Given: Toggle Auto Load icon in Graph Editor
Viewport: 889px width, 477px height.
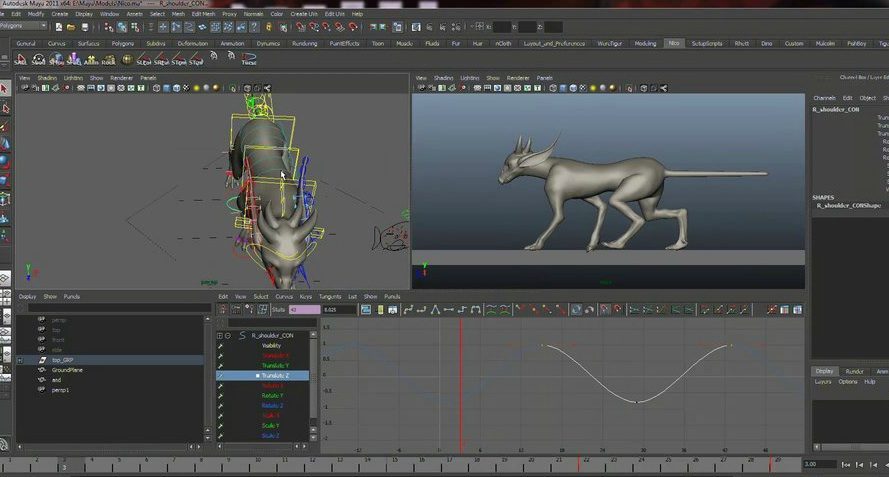Looking at the screenshot, I should pos(576,310).
